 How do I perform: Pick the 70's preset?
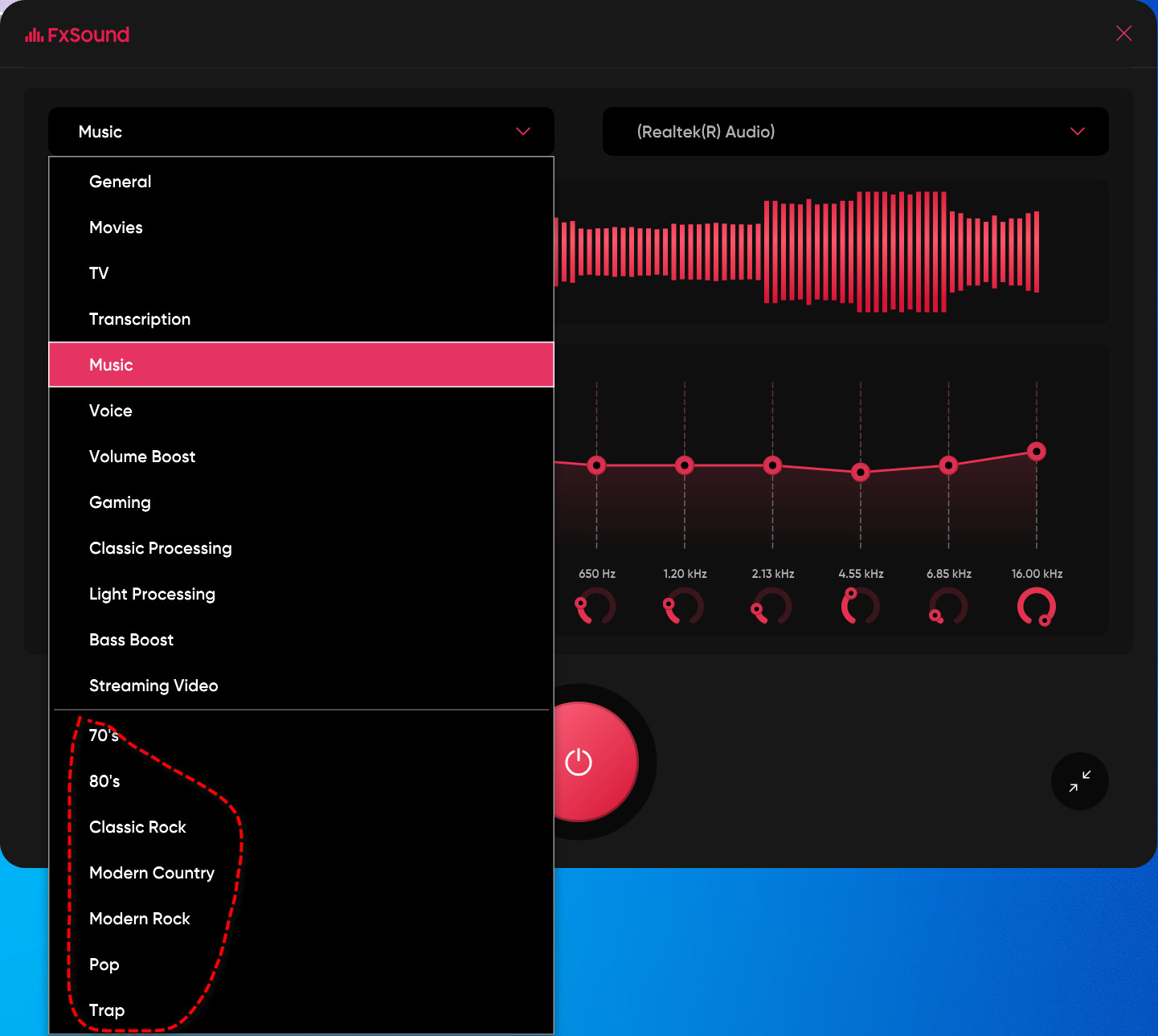pos(301,735)
